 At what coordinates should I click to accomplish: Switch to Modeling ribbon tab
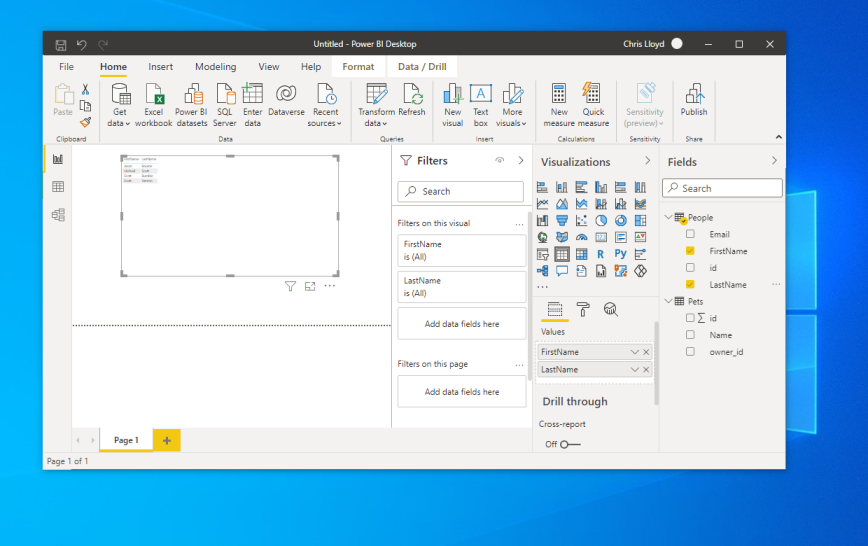click(x=215, y=66)
